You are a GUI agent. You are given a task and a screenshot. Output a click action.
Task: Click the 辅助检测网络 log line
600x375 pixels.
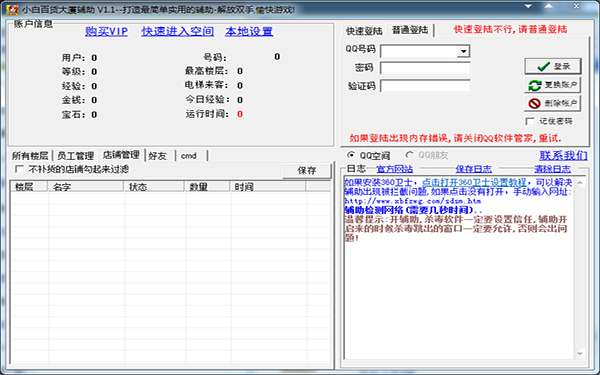(x=413, y=210)
